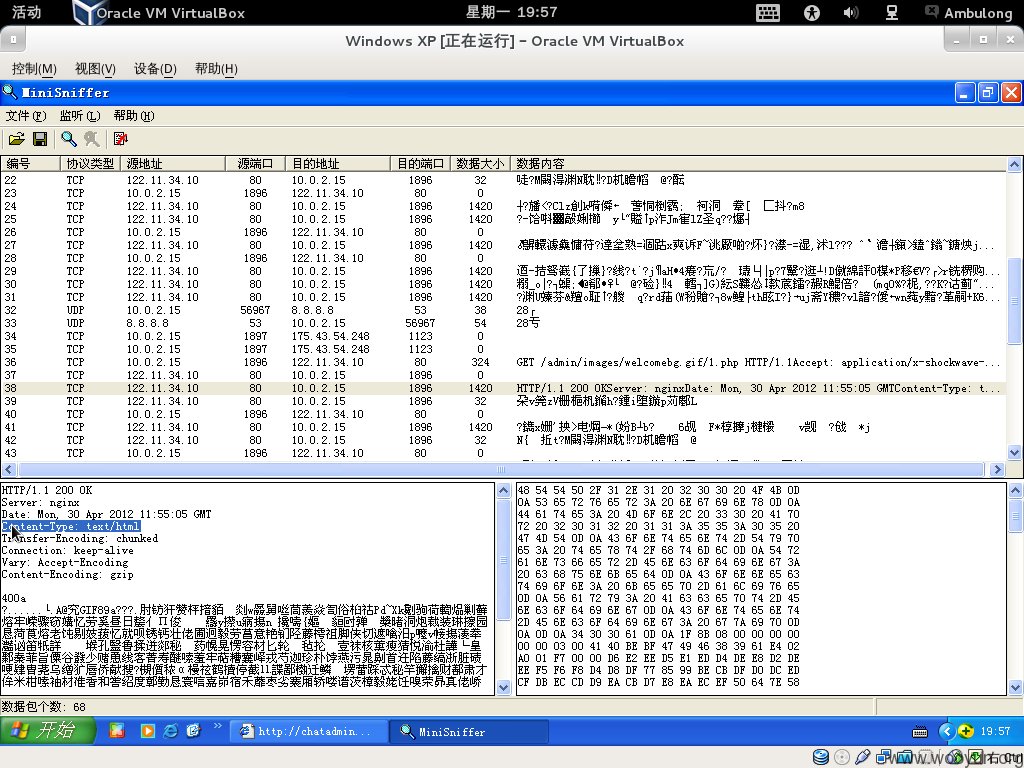
Task: Sort by the 目的地址 column header
Action: pos(338,163)
